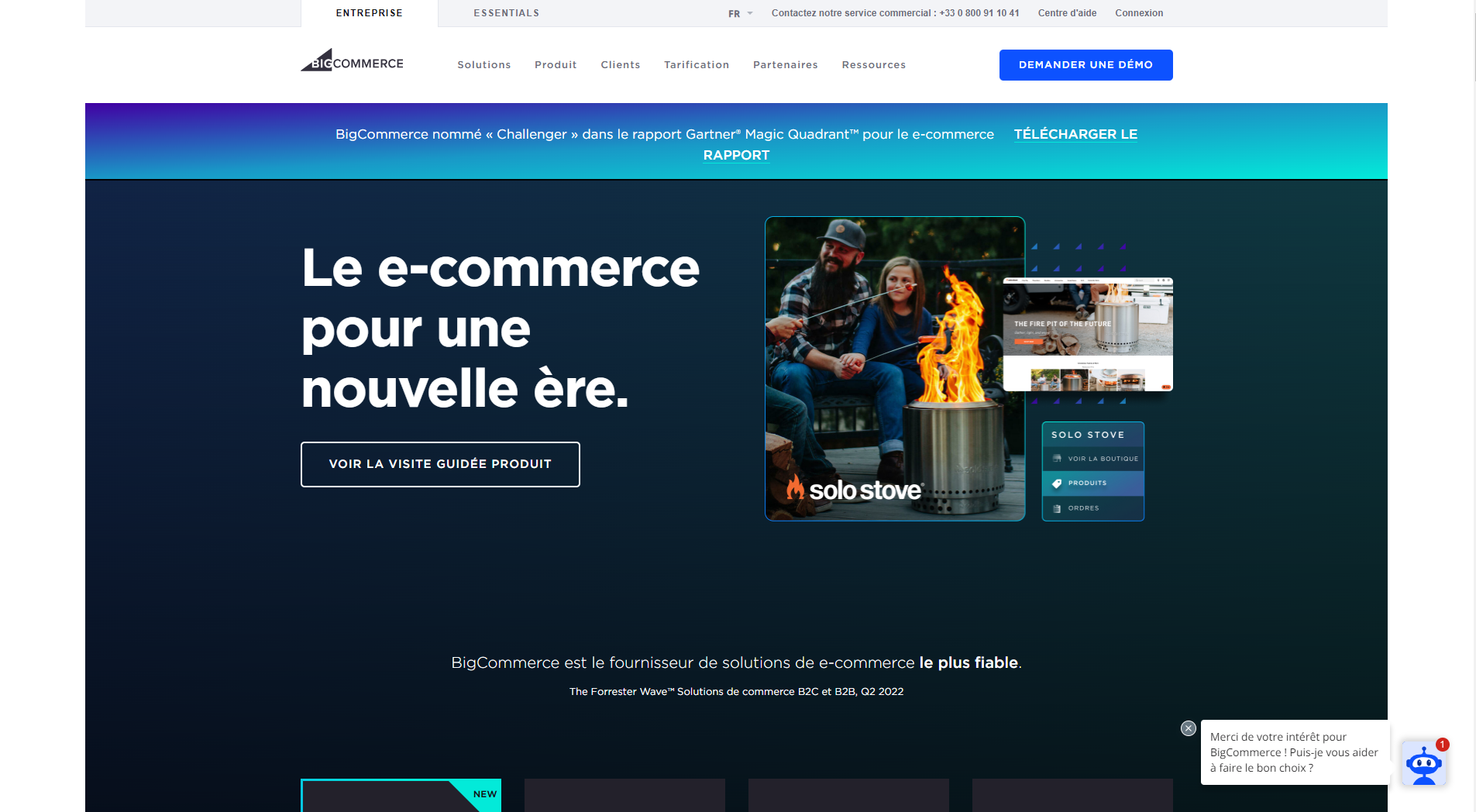1476x812 pixels.
Task: Select Produits in the Solo Stove panel
Action: pos(1093,483)
